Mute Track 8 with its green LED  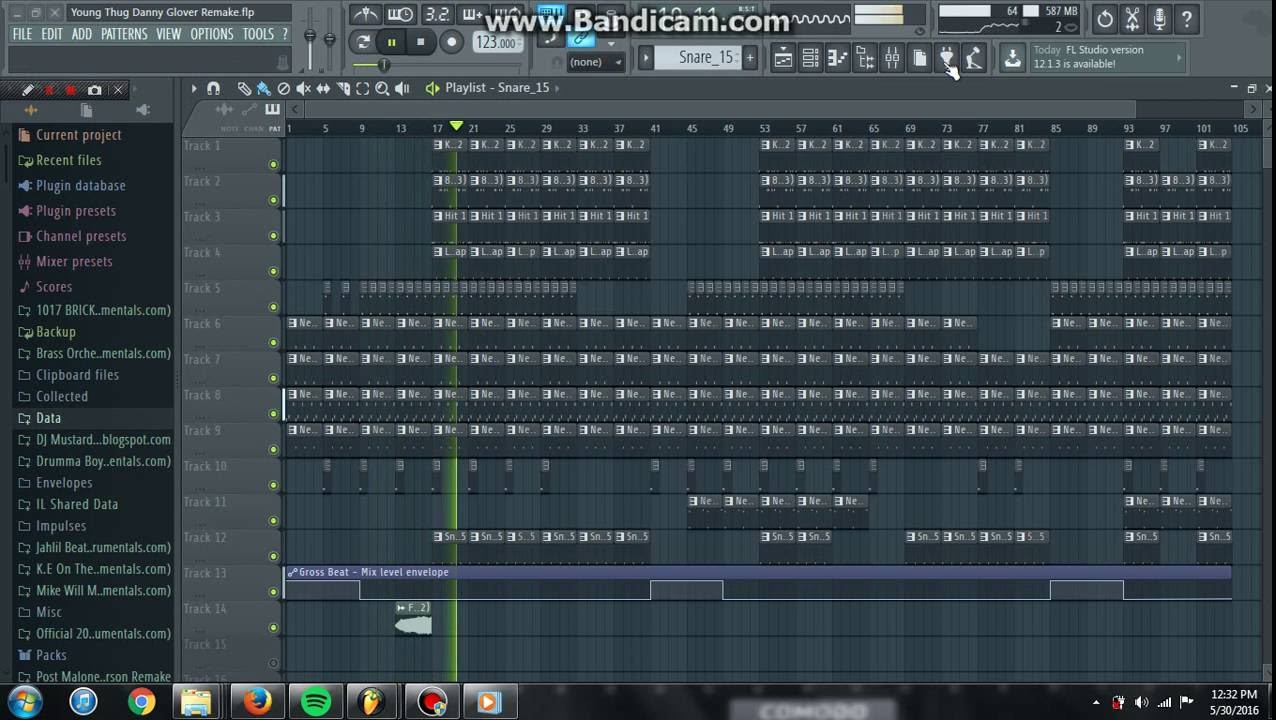(273, 414)
